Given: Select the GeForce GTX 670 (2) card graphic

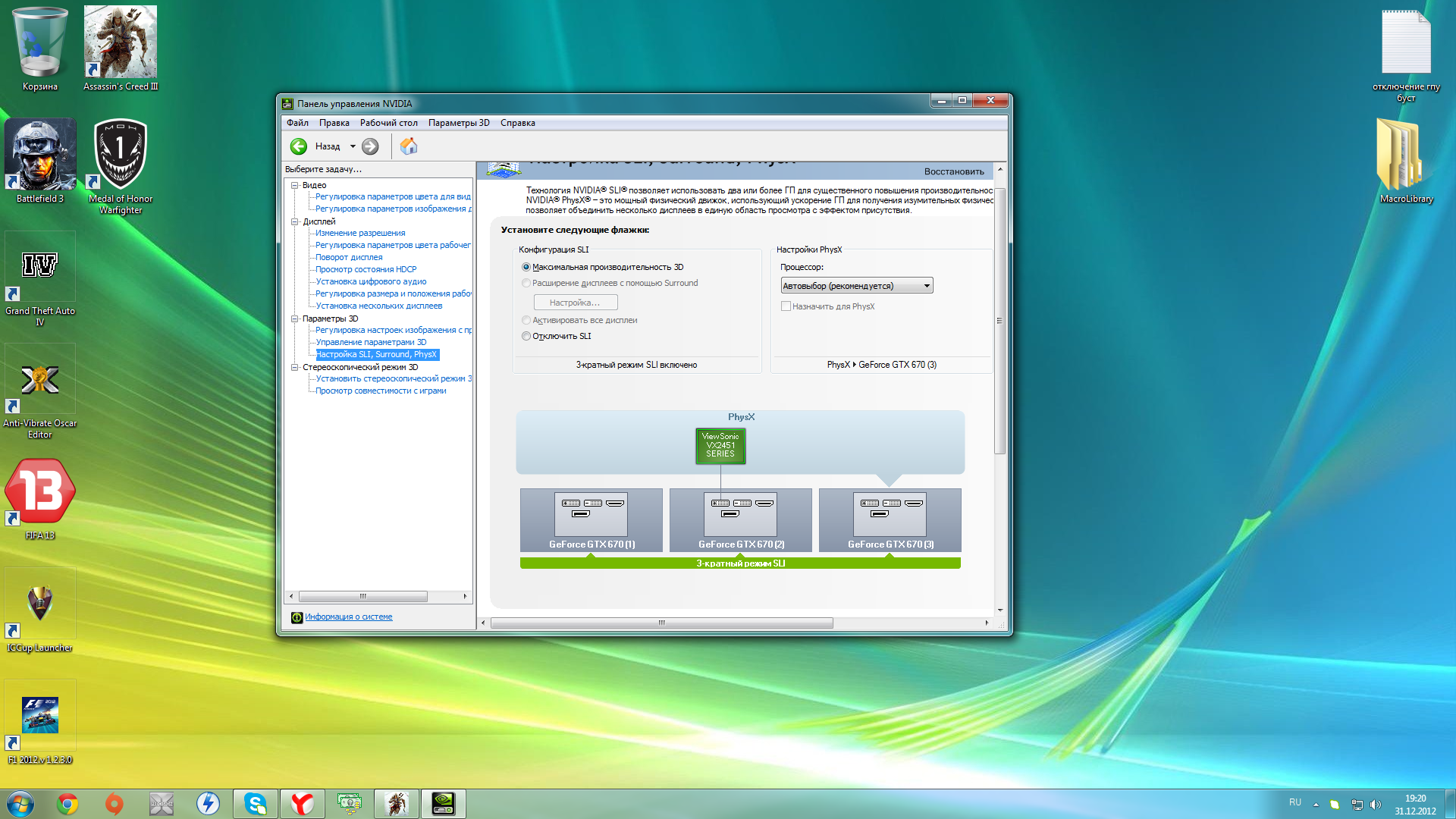Looking at the screenshot, I should (x=740, y=520).
